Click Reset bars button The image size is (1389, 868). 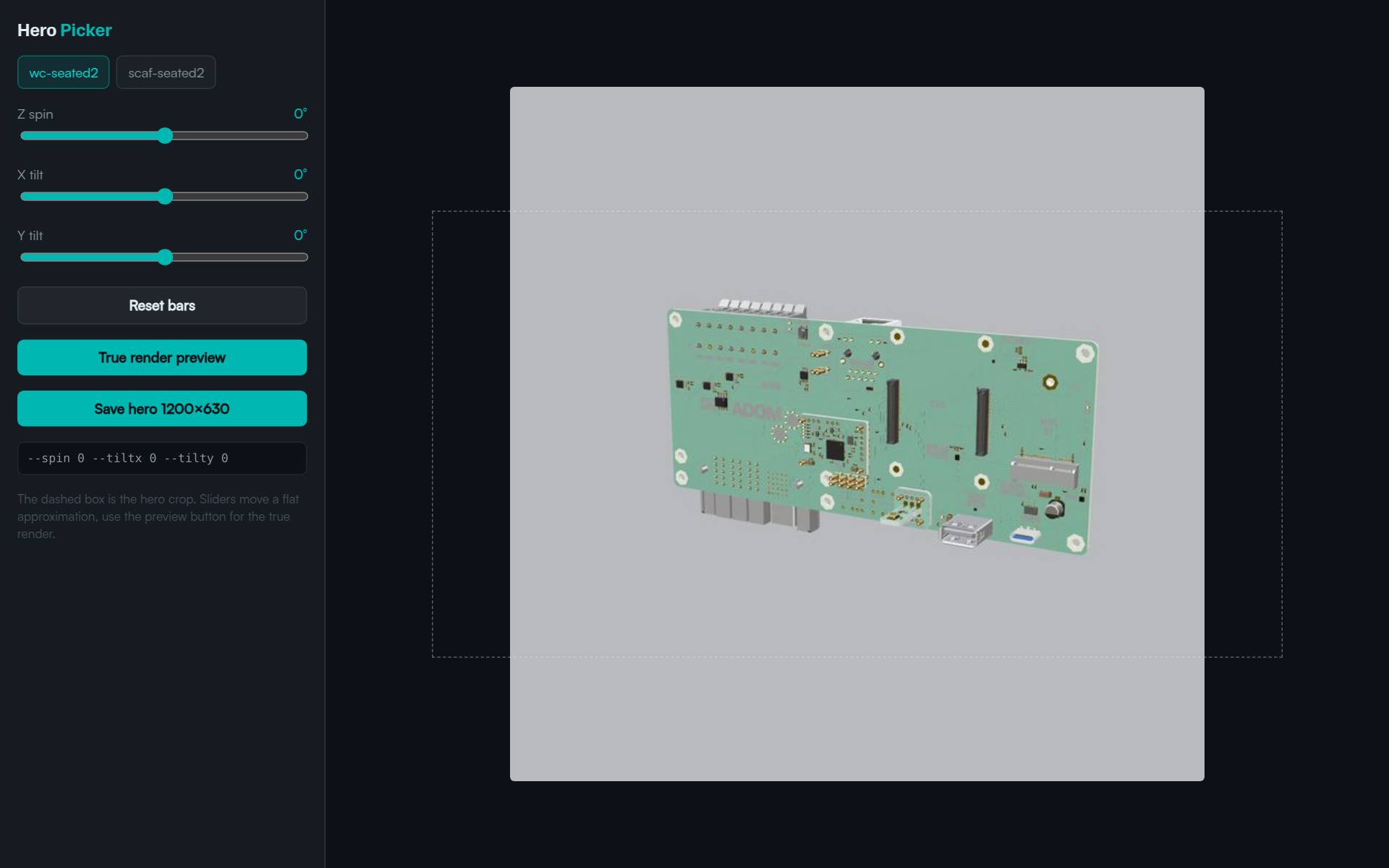click(x=162, y=305)
